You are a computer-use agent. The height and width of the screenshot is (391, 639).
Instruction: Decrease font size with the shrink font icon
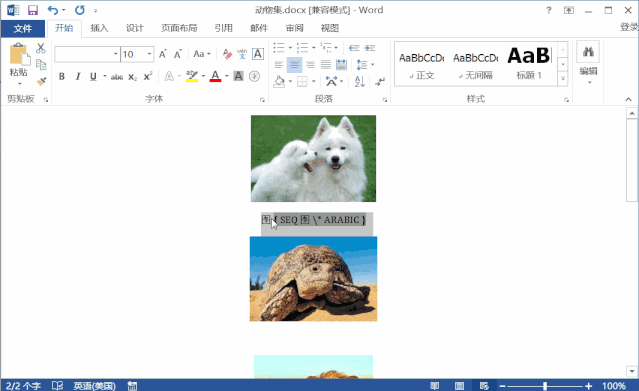click(178, 54)
